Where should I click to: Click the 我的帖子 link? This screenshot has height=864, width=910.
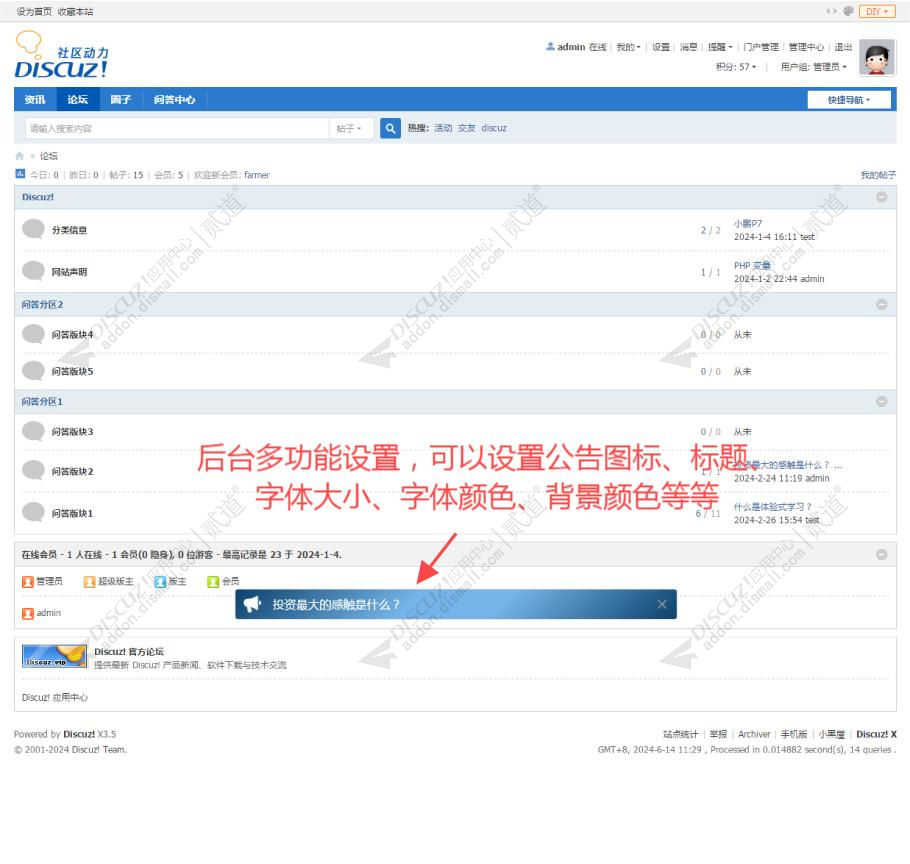[878, 175]
